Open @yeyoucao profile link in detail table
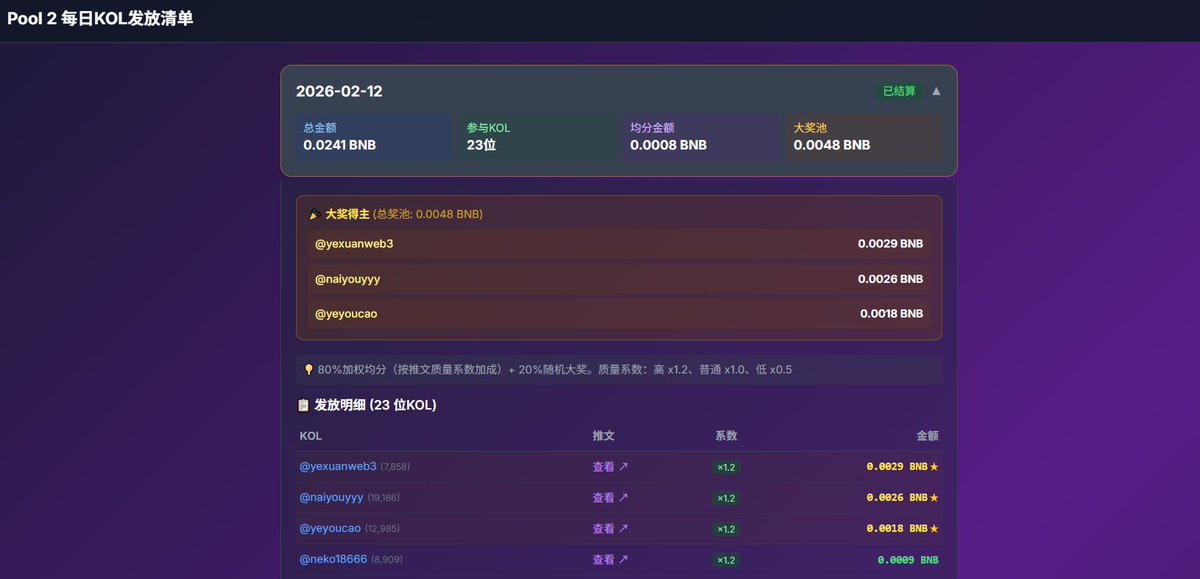The height and width of the screenshot is (579, 1200). [330, 528]
